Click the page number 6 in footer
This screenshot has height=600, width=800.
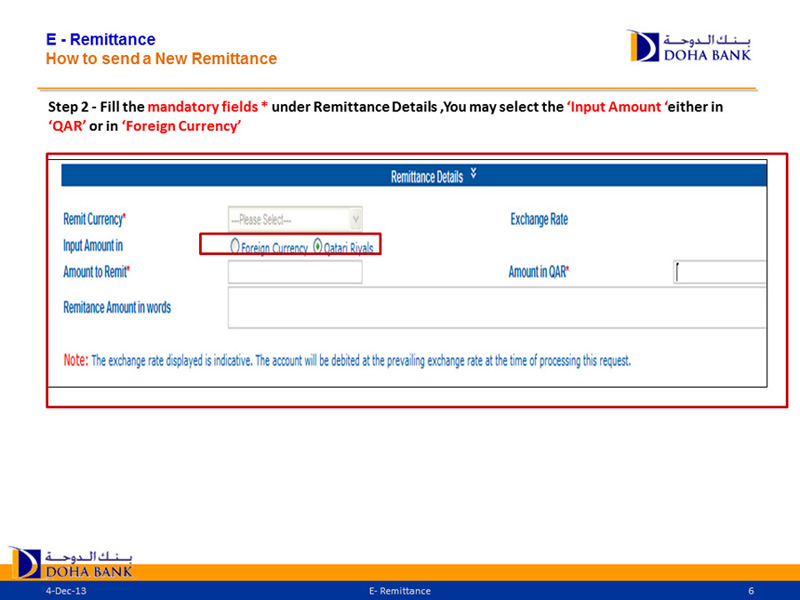751,591
